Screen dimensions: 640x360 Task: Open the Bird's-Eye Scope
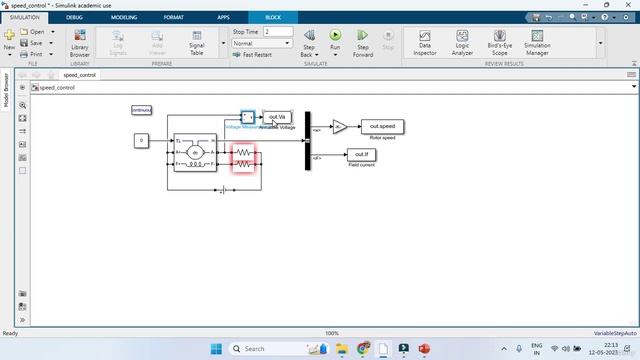(x=500, y=43)
